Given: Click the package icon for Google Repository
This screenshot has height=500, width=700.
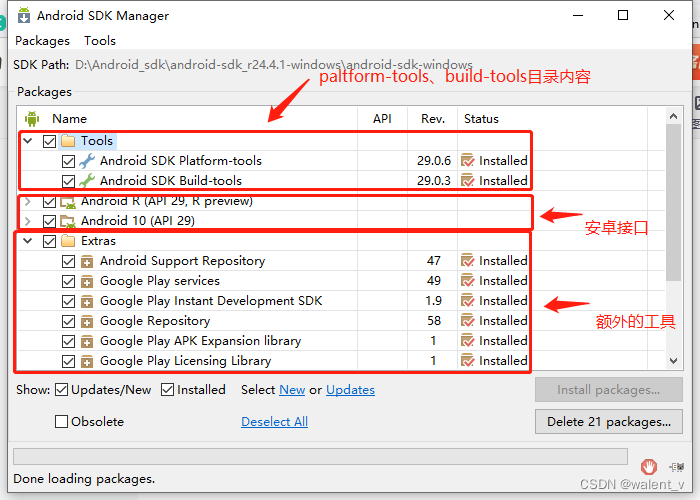Looking at the screenshot, I should (87, 321).
